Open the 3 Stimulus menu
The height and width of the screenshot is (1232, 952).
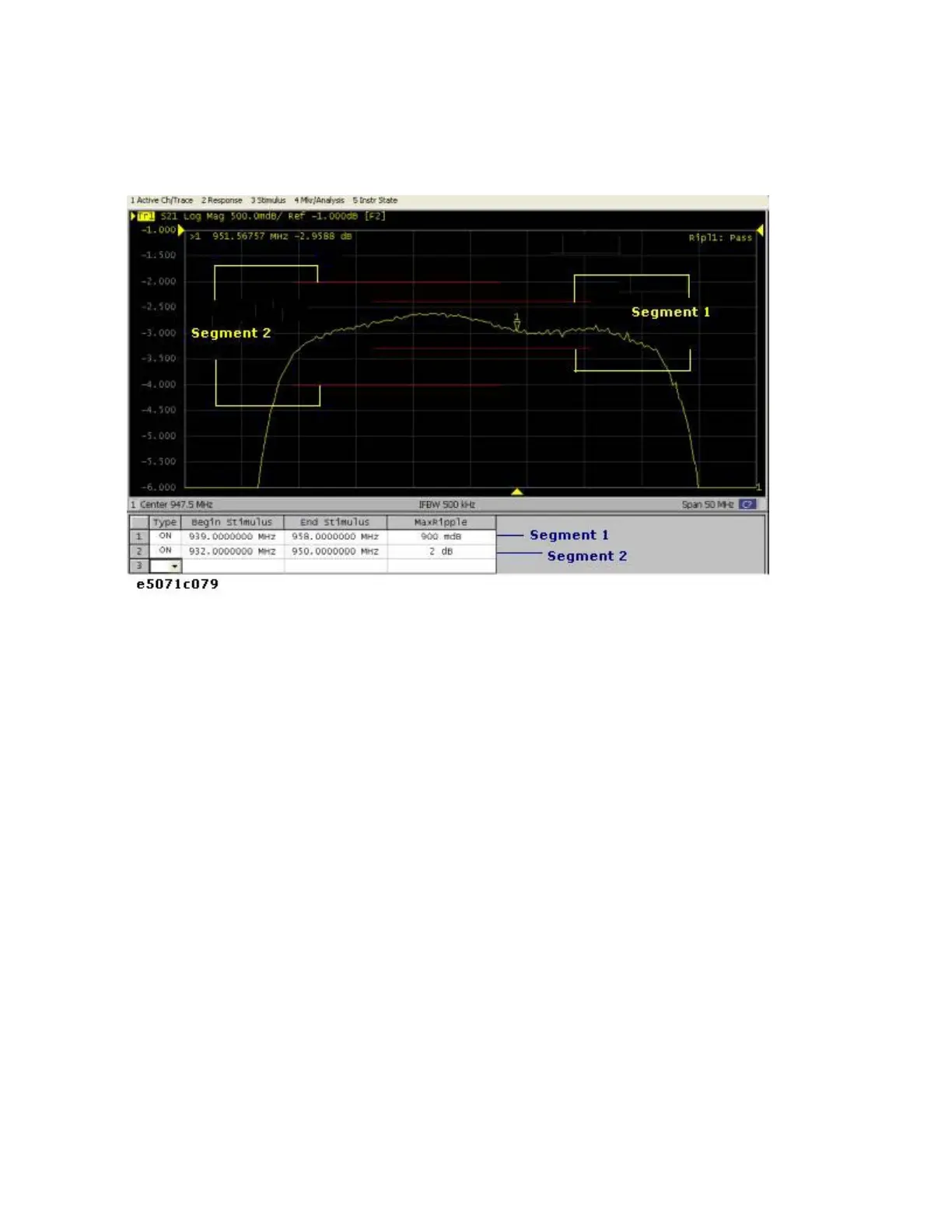[x=268, y=201]
